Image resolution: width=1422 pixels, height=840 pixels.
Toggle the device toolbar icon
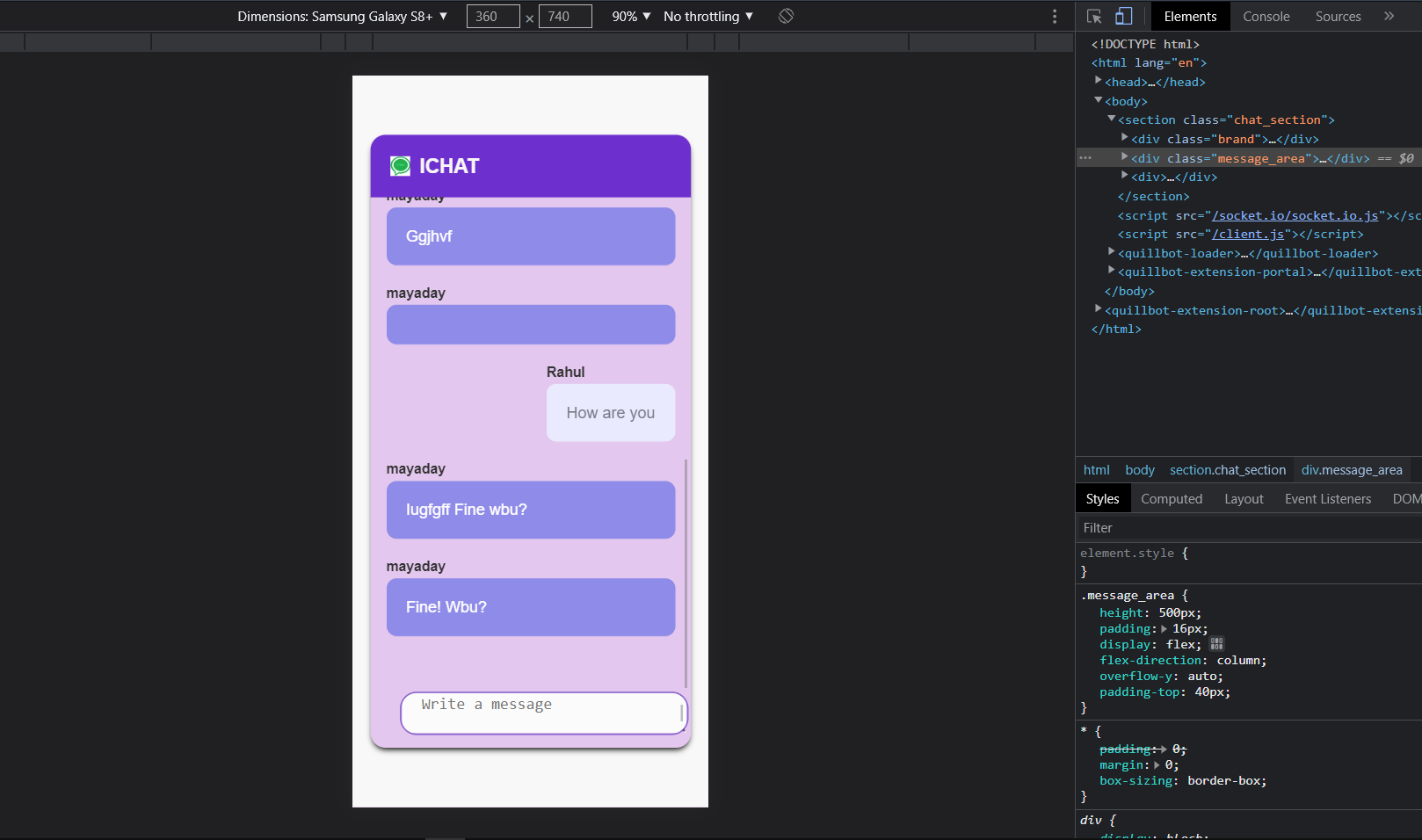point(1124,16)
